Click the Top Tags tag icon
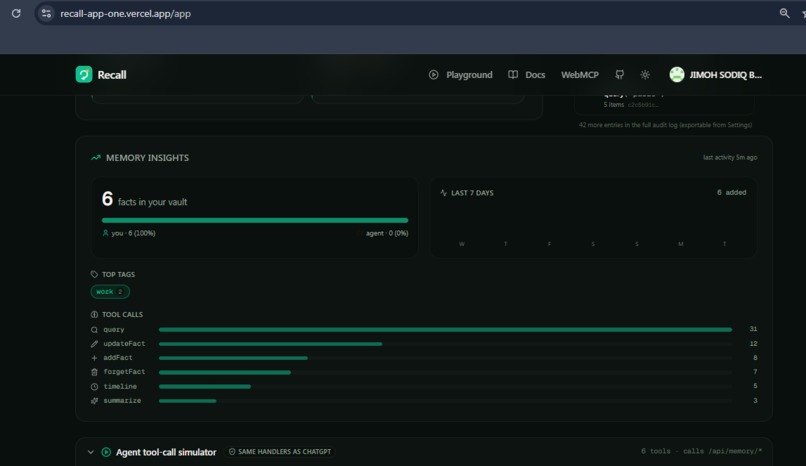The image size is (806, 466). (x=94, y=274)
